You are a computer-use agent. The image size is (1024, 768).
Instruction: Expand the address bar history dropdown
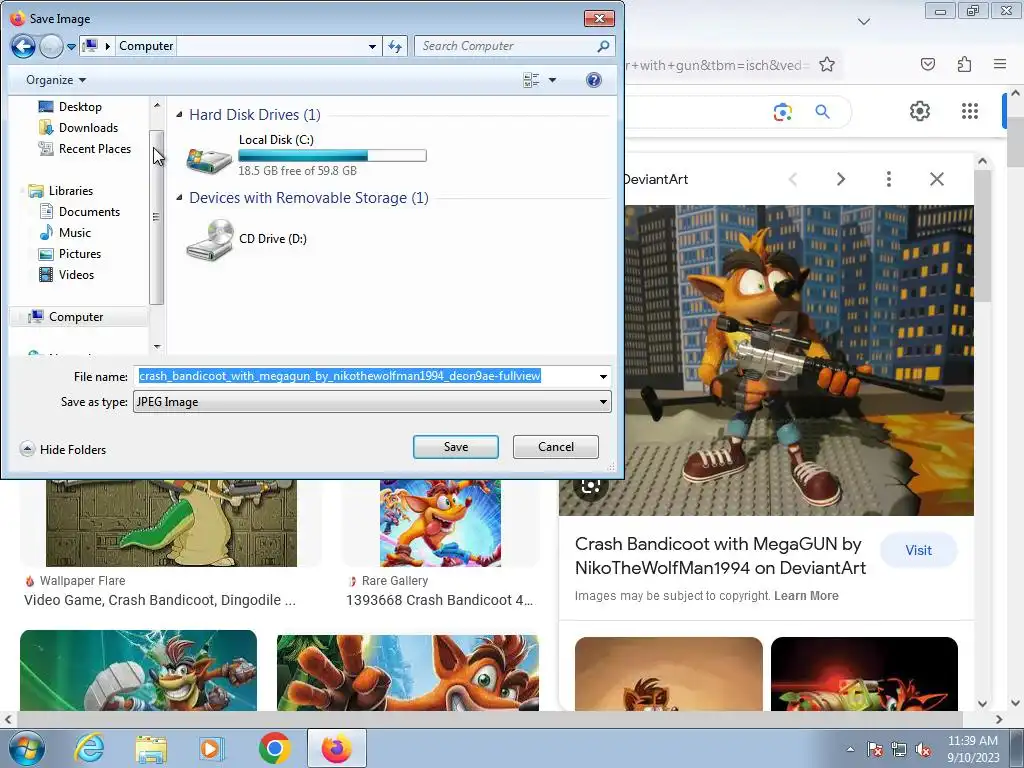pos(372,46)
